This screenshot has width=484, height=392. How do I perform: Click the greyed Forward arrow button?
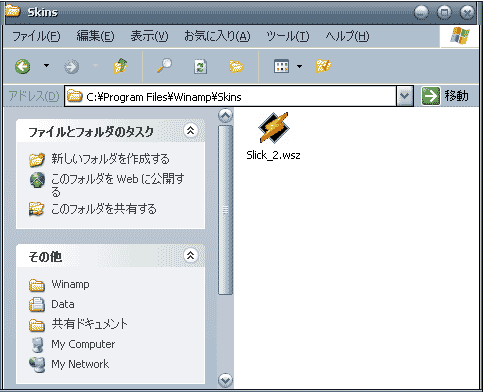point(72,66)
